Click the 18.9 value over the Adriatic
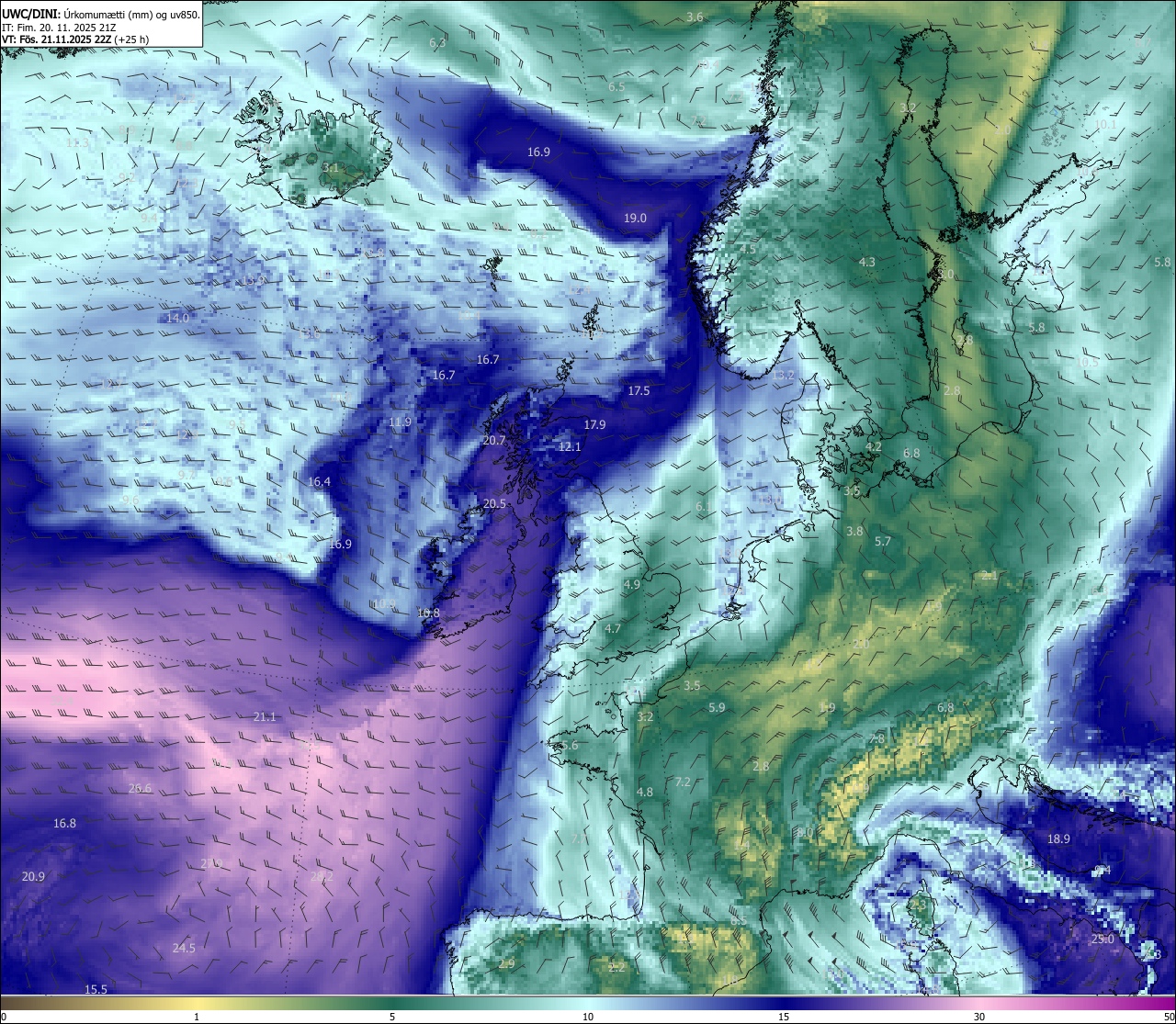1176x1024 pixels. click(1058, 839)
